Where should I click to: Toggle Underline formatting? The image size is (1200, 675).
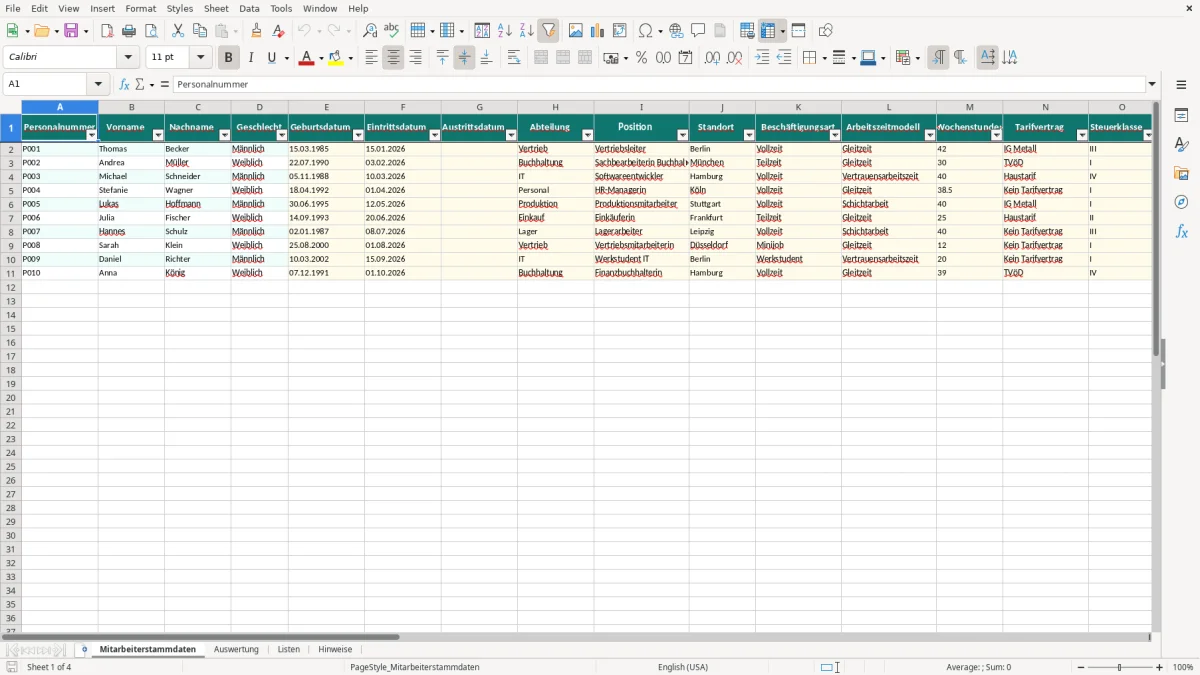pyautogui.click(x=271, y=58)
